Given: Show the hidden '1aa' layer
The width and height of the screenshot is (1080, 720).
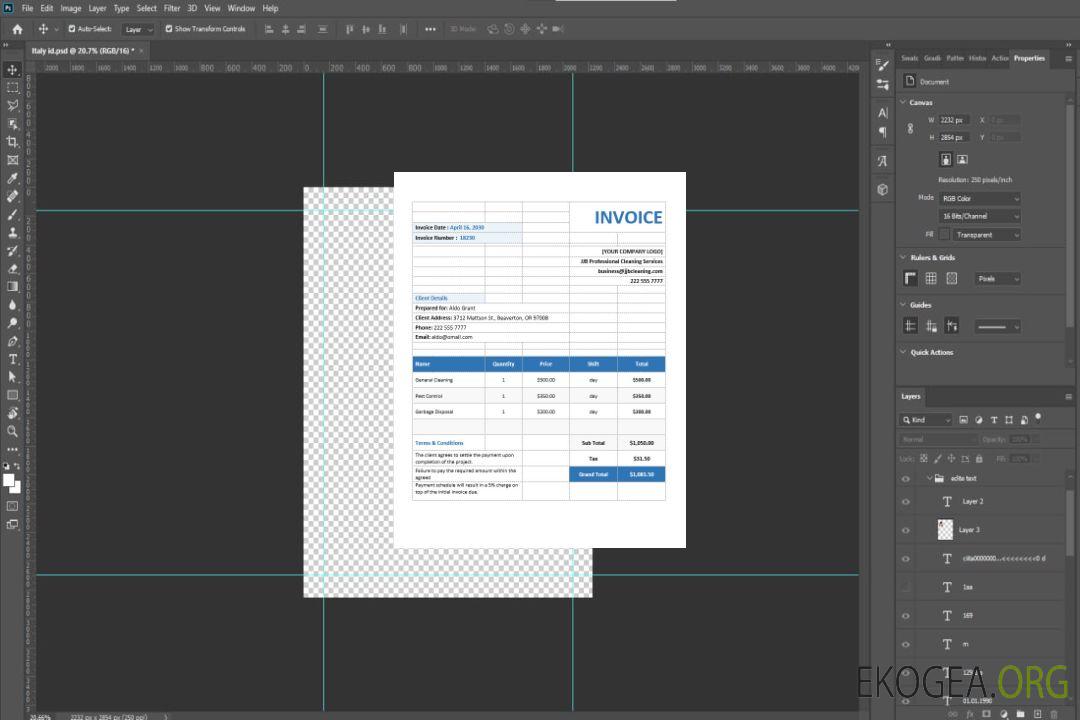Looking at the screenshot, I should (906, 587).
